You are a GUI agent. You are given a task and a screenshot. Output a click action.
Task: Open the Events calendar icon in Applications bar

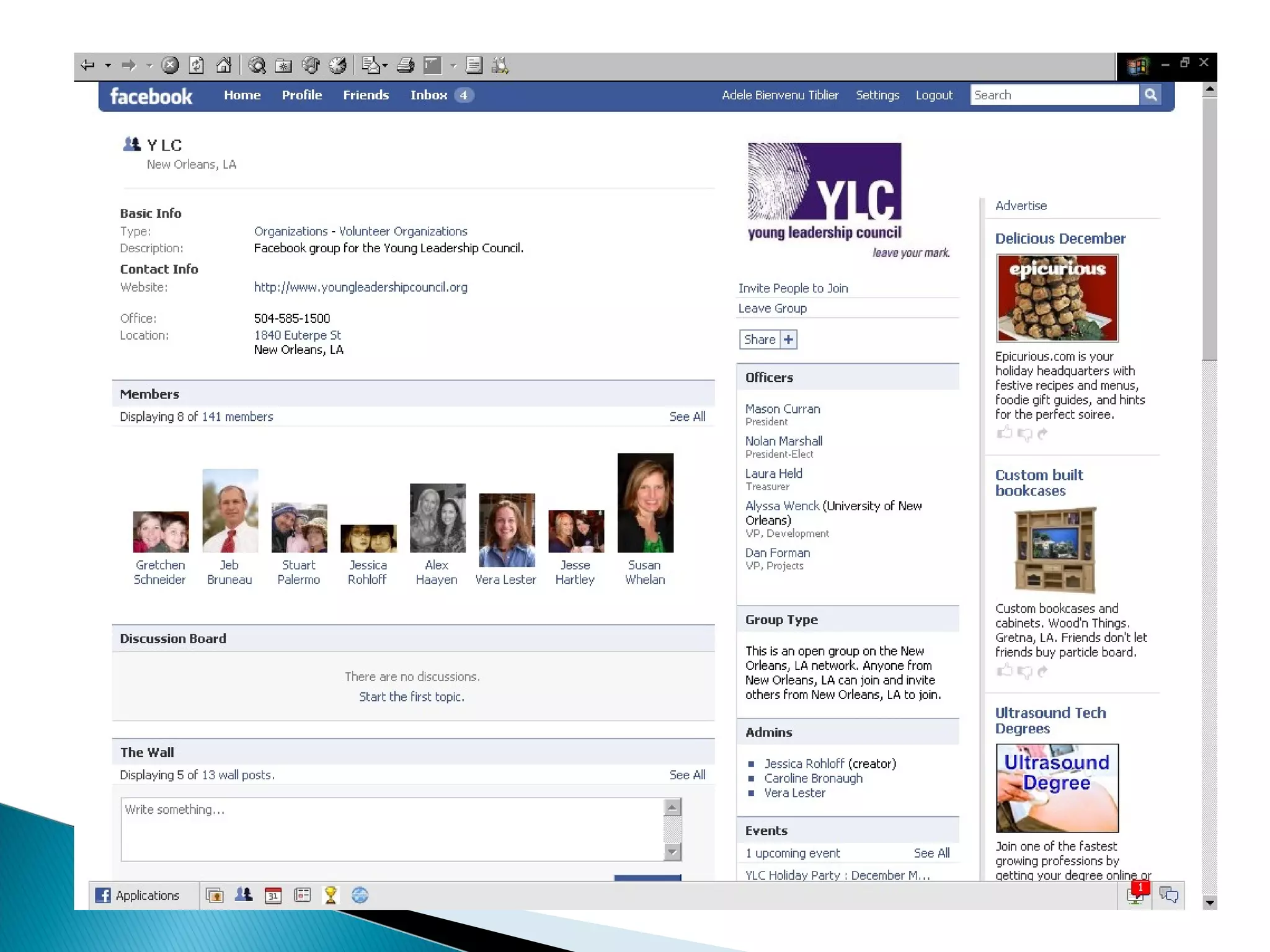coord(273,895)
